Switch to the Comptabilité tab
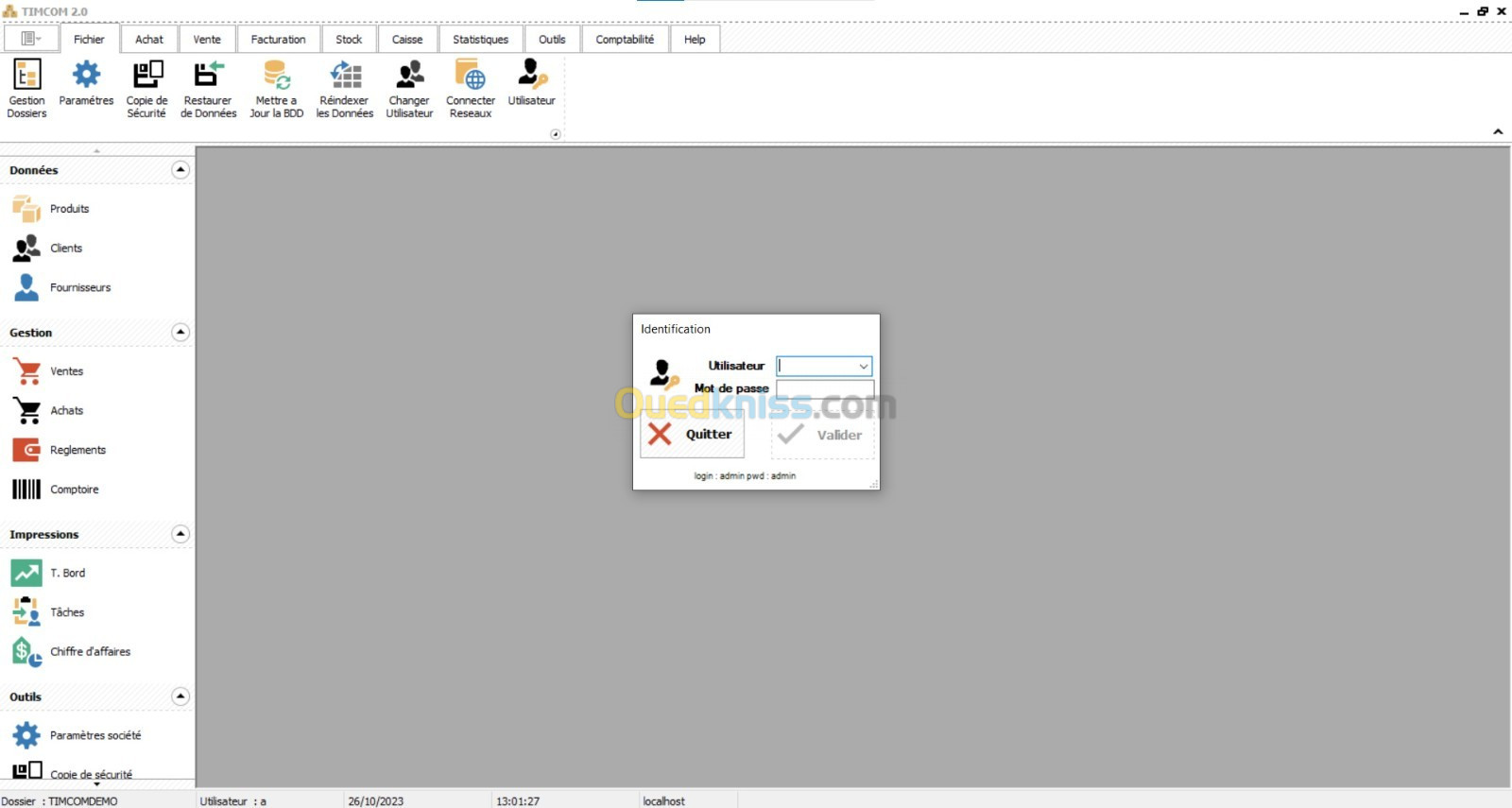 coord(625,40)
